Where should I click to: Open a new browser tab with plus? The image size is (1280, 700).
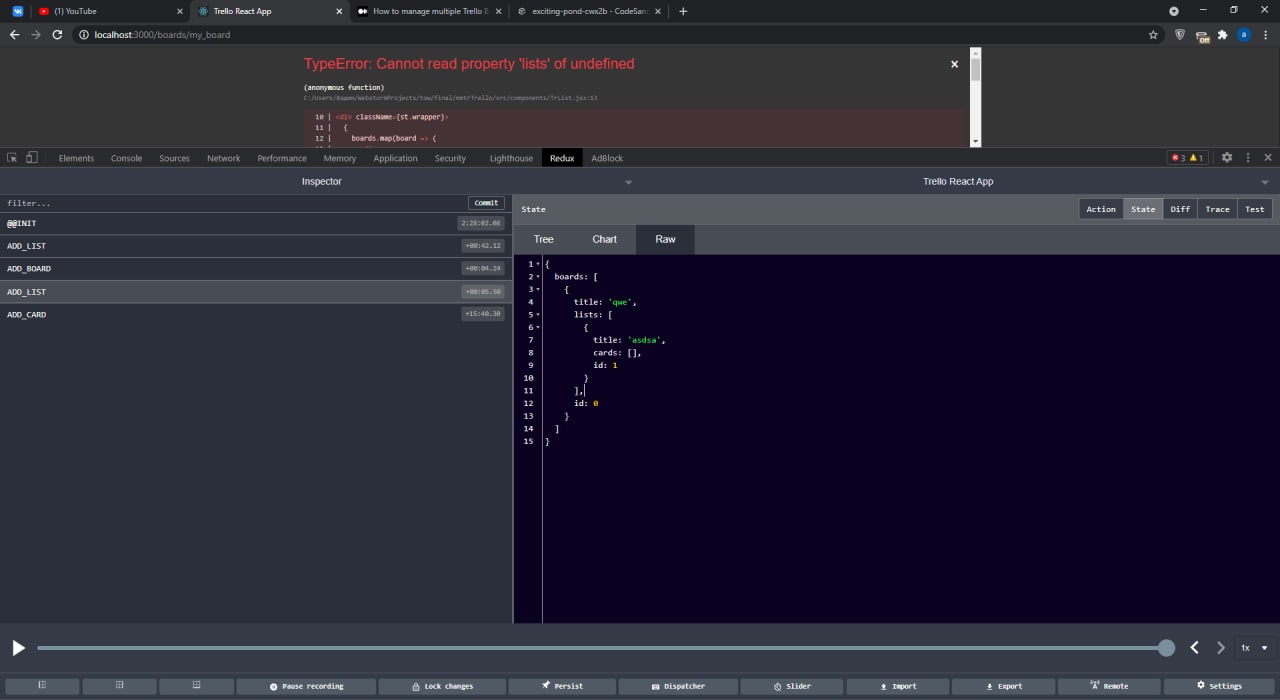pyautogui.click(x=683, y=11)
